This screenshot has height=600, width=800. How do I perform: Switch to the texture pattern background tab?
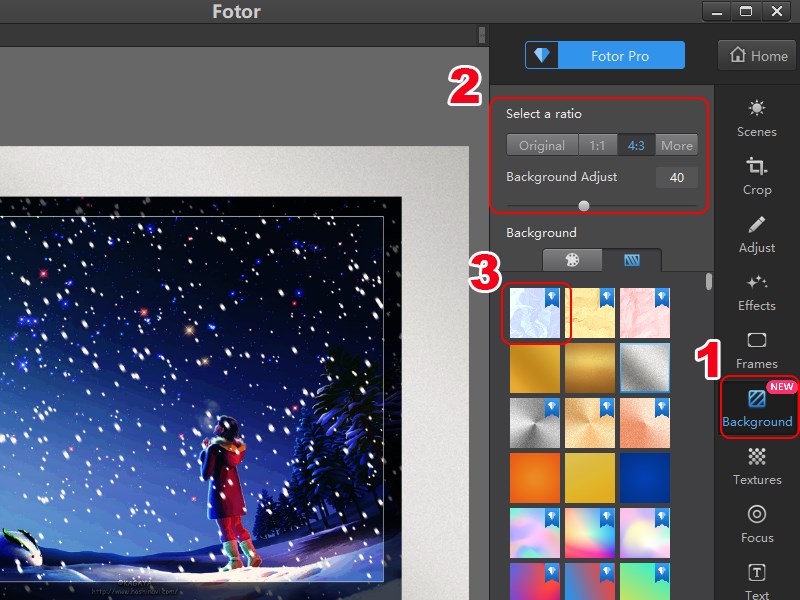click(632, 260)
